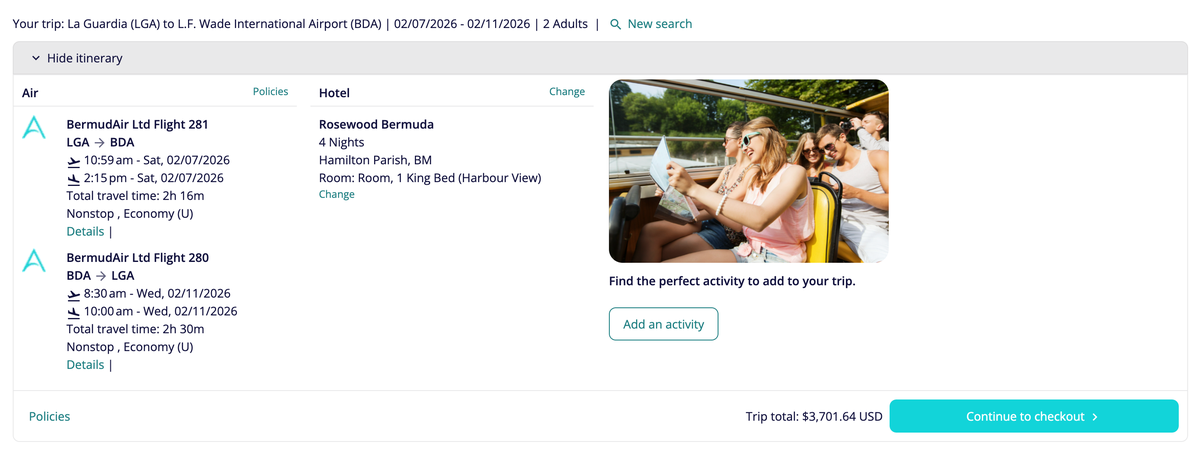Click departure plane icon for 10:59 am
1200x450 pixels.
(73, 161)
